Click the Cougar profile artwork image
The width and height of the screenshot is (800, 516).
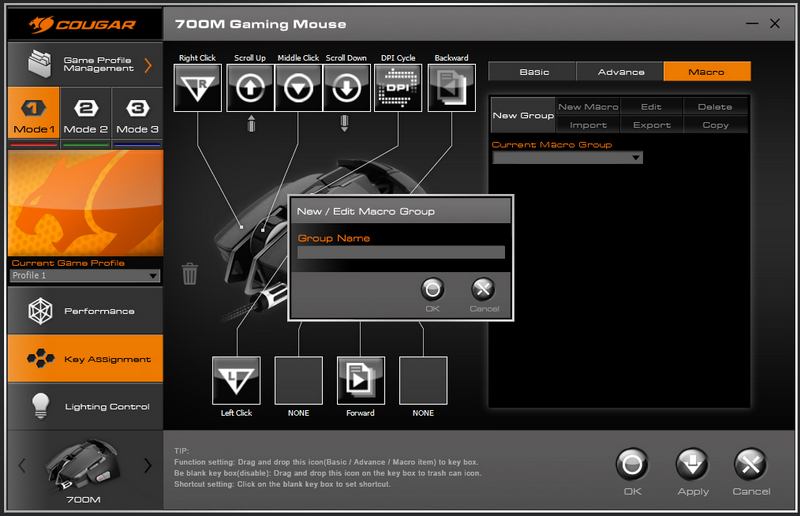(85, 203)
